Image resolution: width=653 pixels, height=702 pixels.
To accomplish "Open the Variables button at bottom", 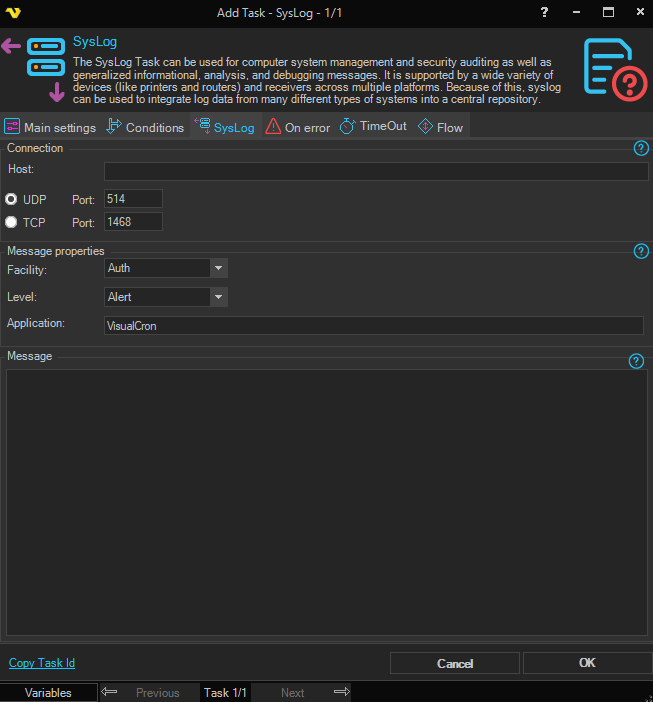I will (48, 692).
